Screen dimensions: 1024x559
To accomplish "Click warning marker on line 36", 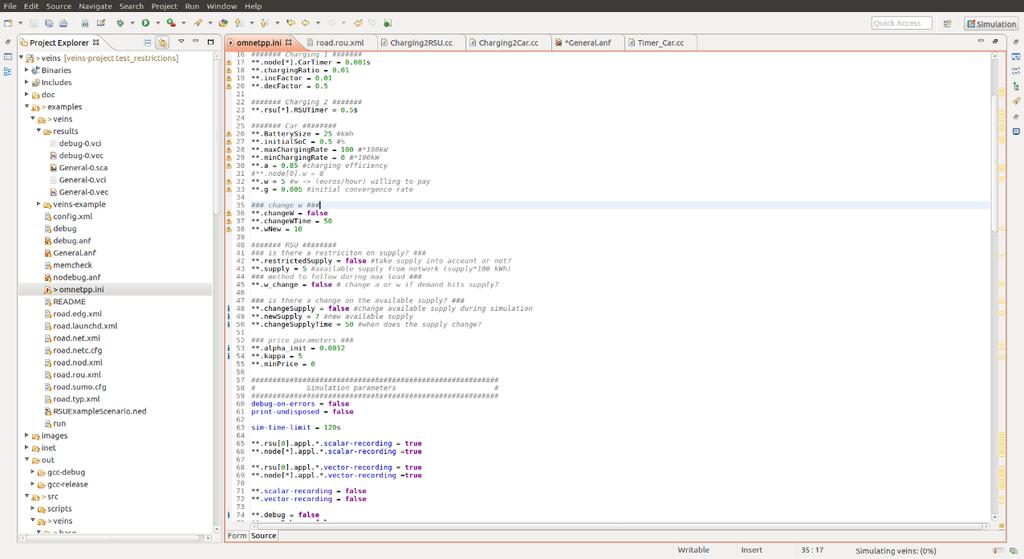I will click(229, 213).
